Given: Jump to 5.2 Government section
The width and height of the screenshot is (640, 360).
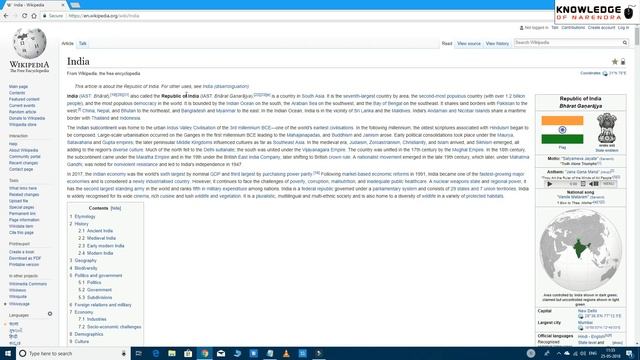Looking at the screenshot, I should (99, 290).
